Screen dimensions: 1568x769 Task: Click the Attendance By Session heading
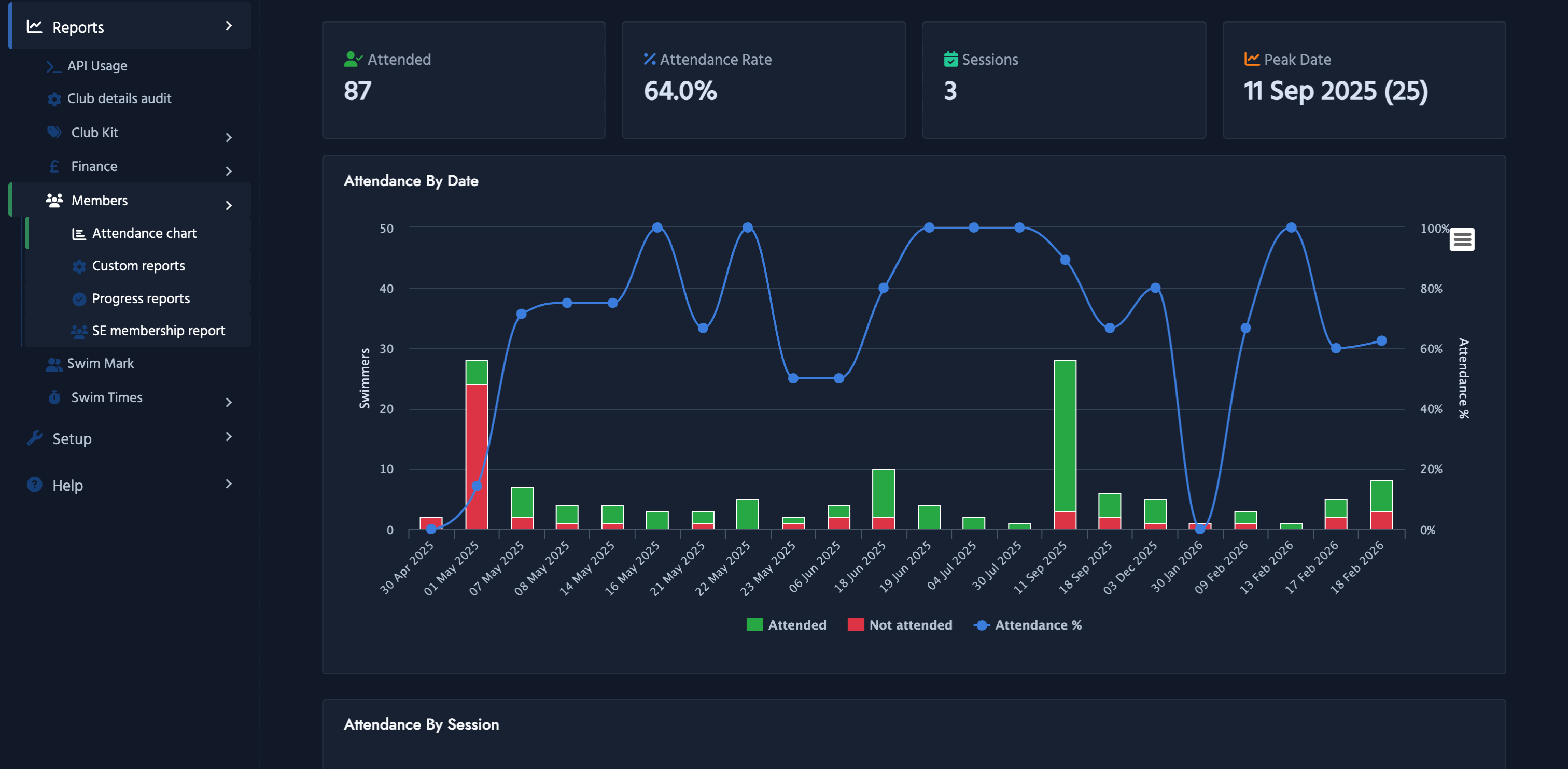pyautogui.click(x=421, y=724)
